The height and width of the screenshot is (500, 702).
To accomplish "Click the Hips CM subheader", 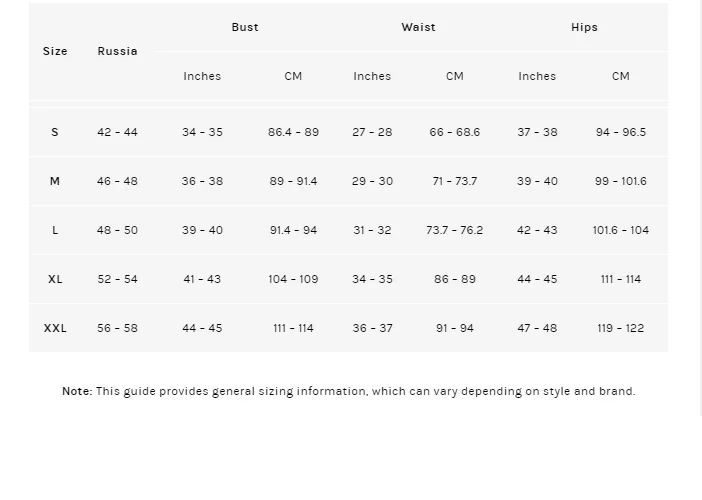I will pyautogui.click(x=621, y=76).
